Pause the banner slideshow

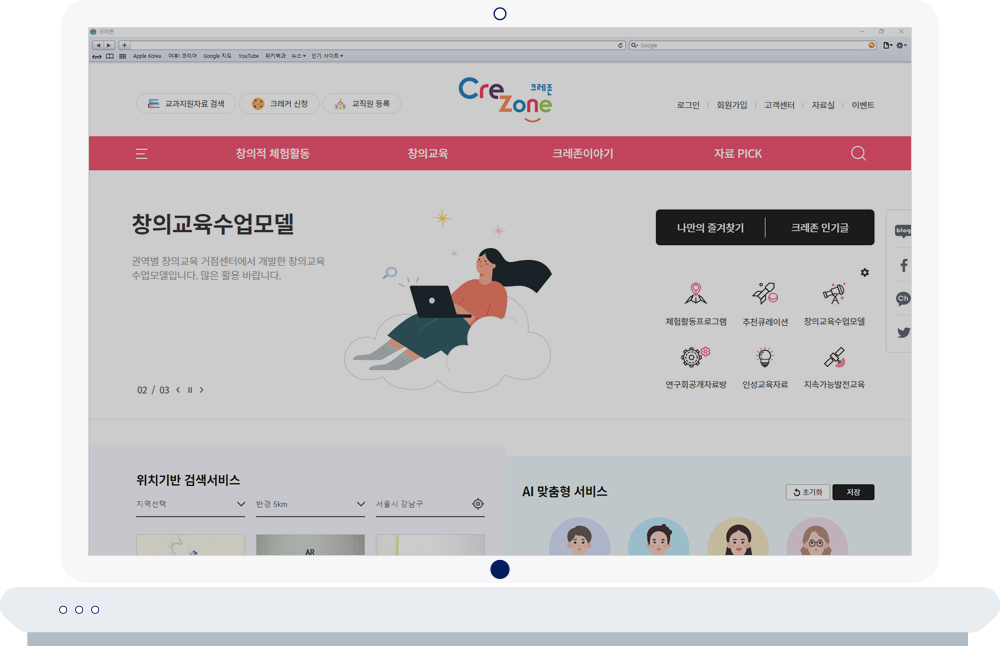(x=190, y=390)
